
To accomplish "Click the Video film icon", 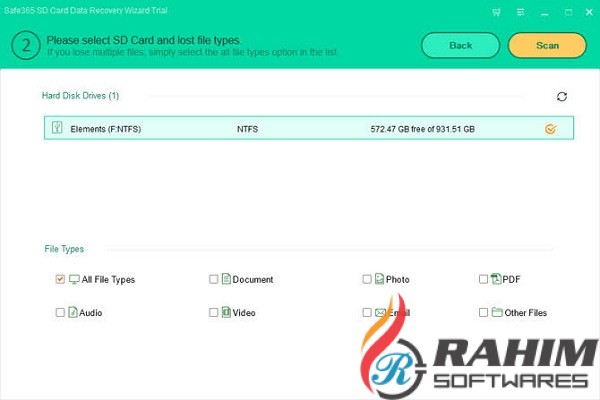I will click(x=226, y=312).
